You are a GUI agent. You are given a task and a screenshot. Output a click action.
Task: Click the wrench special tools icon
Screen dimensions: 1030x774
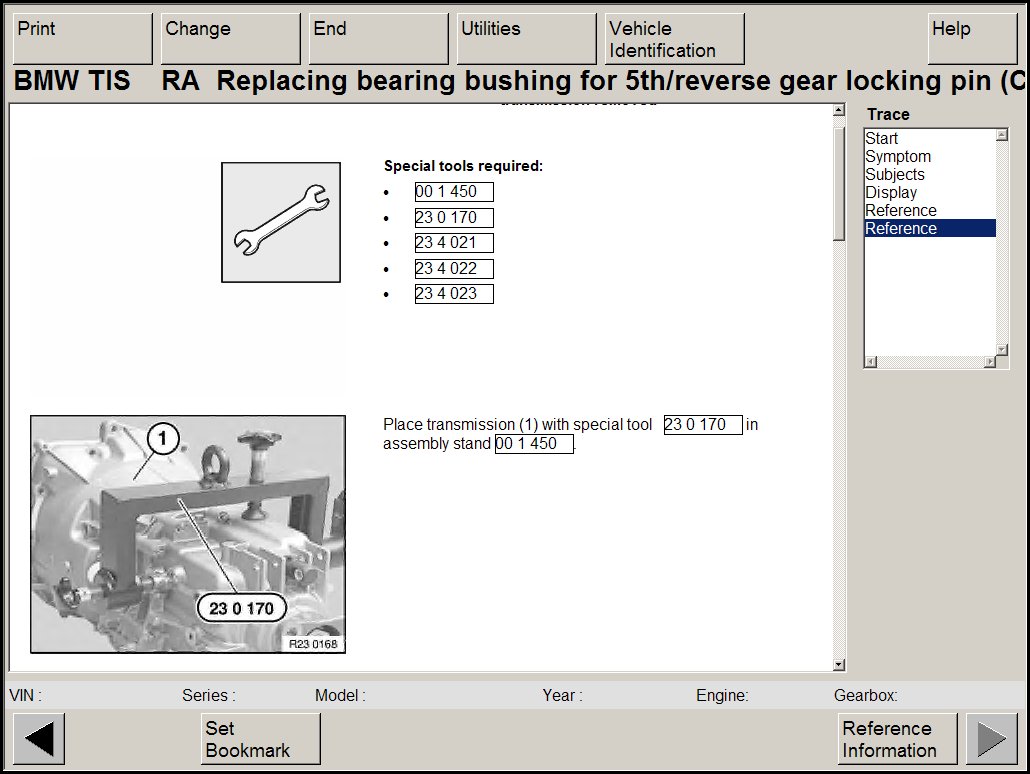pyautogui.click(x=281, y=222)
